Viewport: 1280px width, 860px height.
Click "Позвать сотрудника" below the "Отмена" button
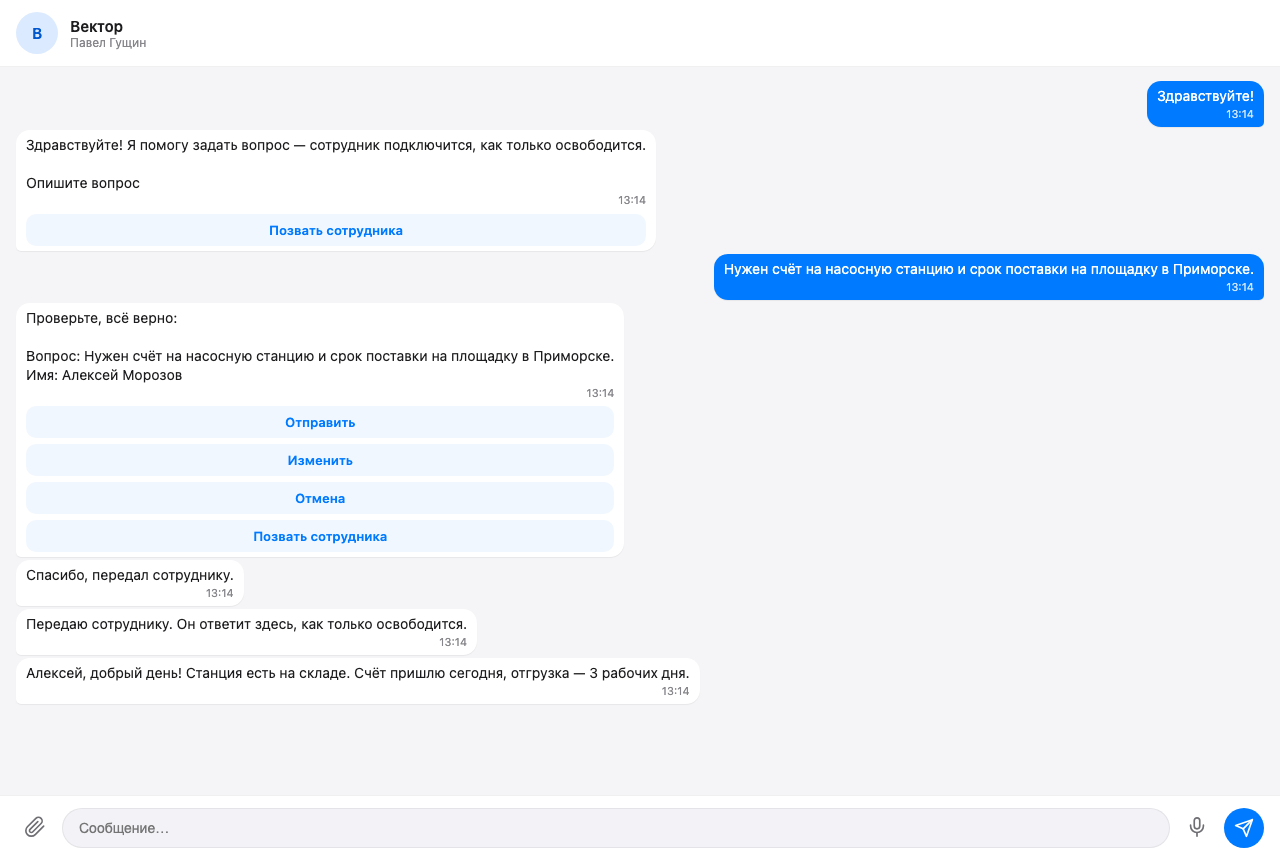point(320,536)
